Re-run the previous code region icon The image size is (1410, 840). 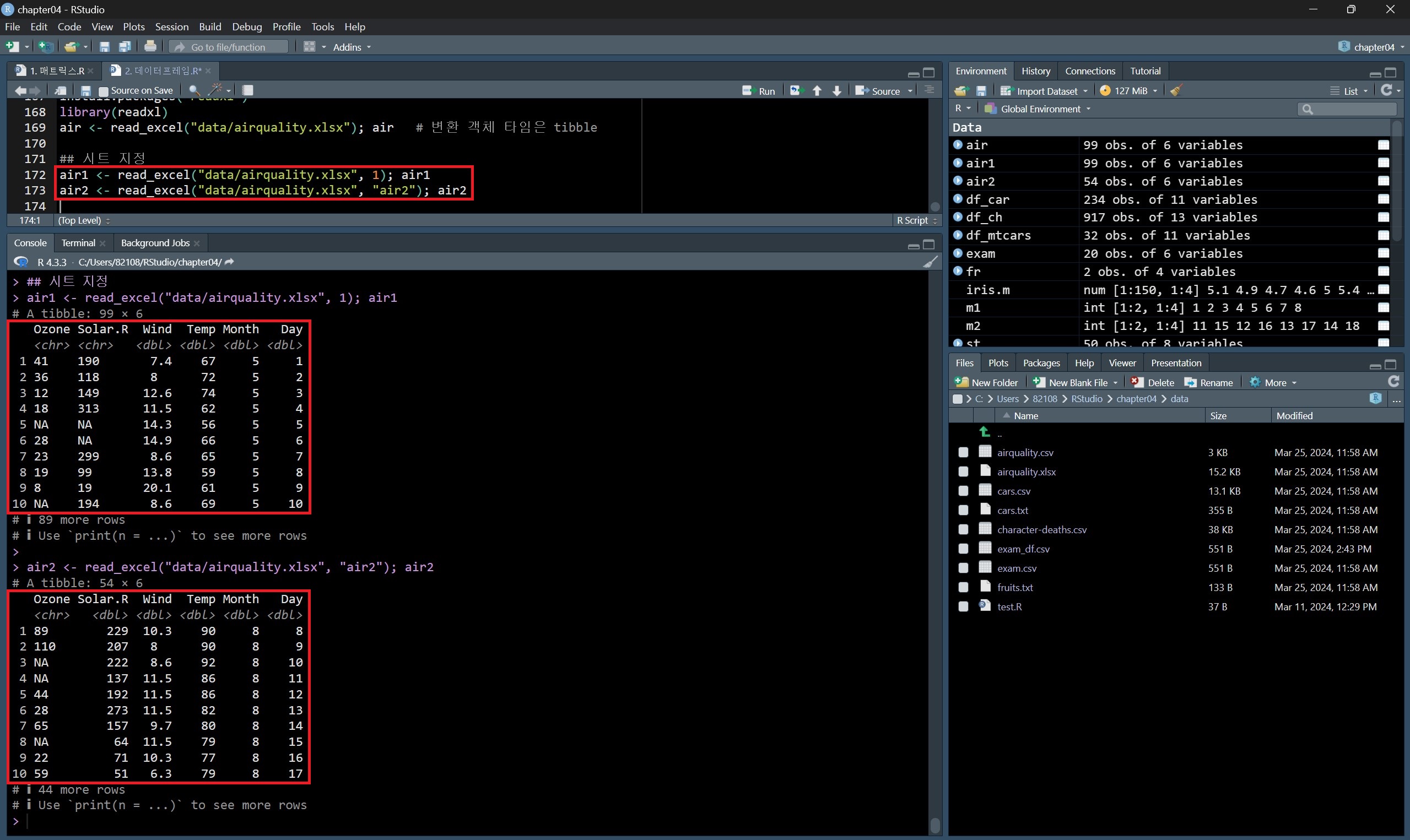tap(796, 90)
